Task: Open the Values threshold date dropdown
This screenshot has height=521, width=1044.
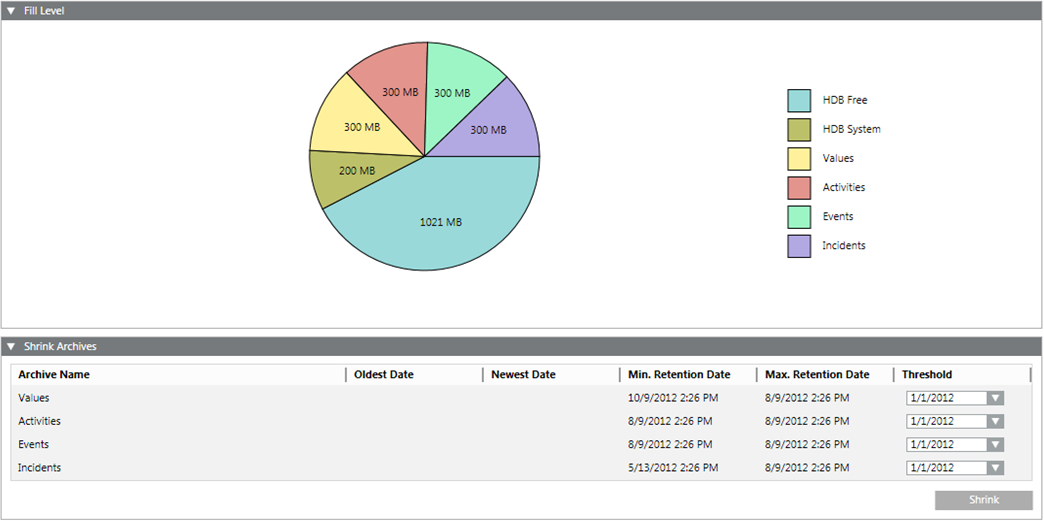Action: tap(994, 398)
